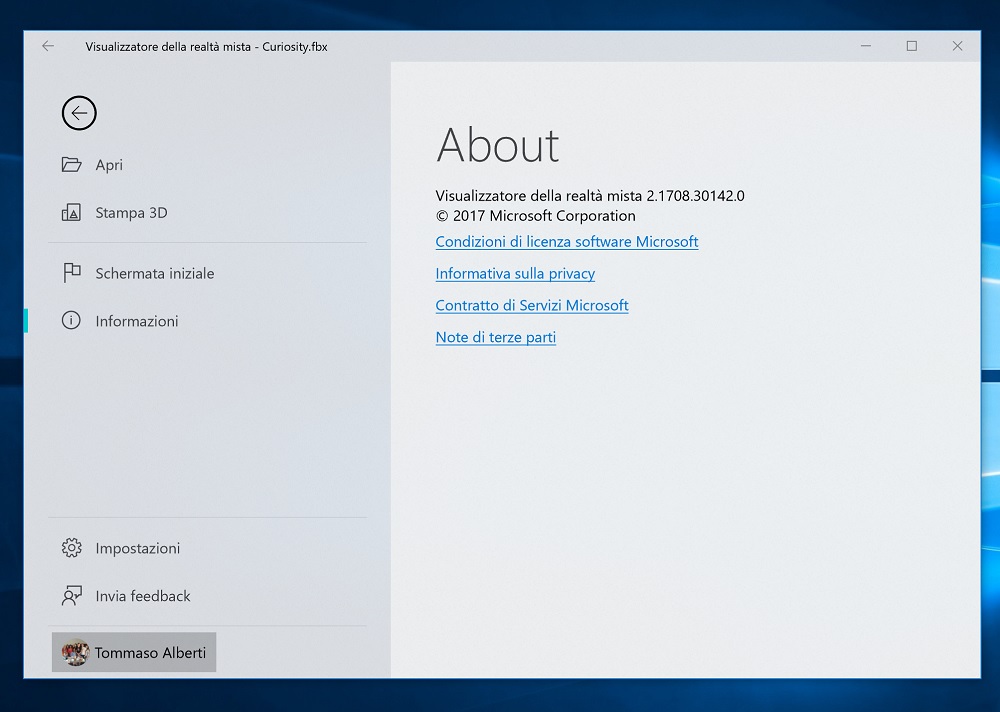Screen dimensions: 1000x712
Task: Click the Invia feedback person icon
Action: coord(71,596)
